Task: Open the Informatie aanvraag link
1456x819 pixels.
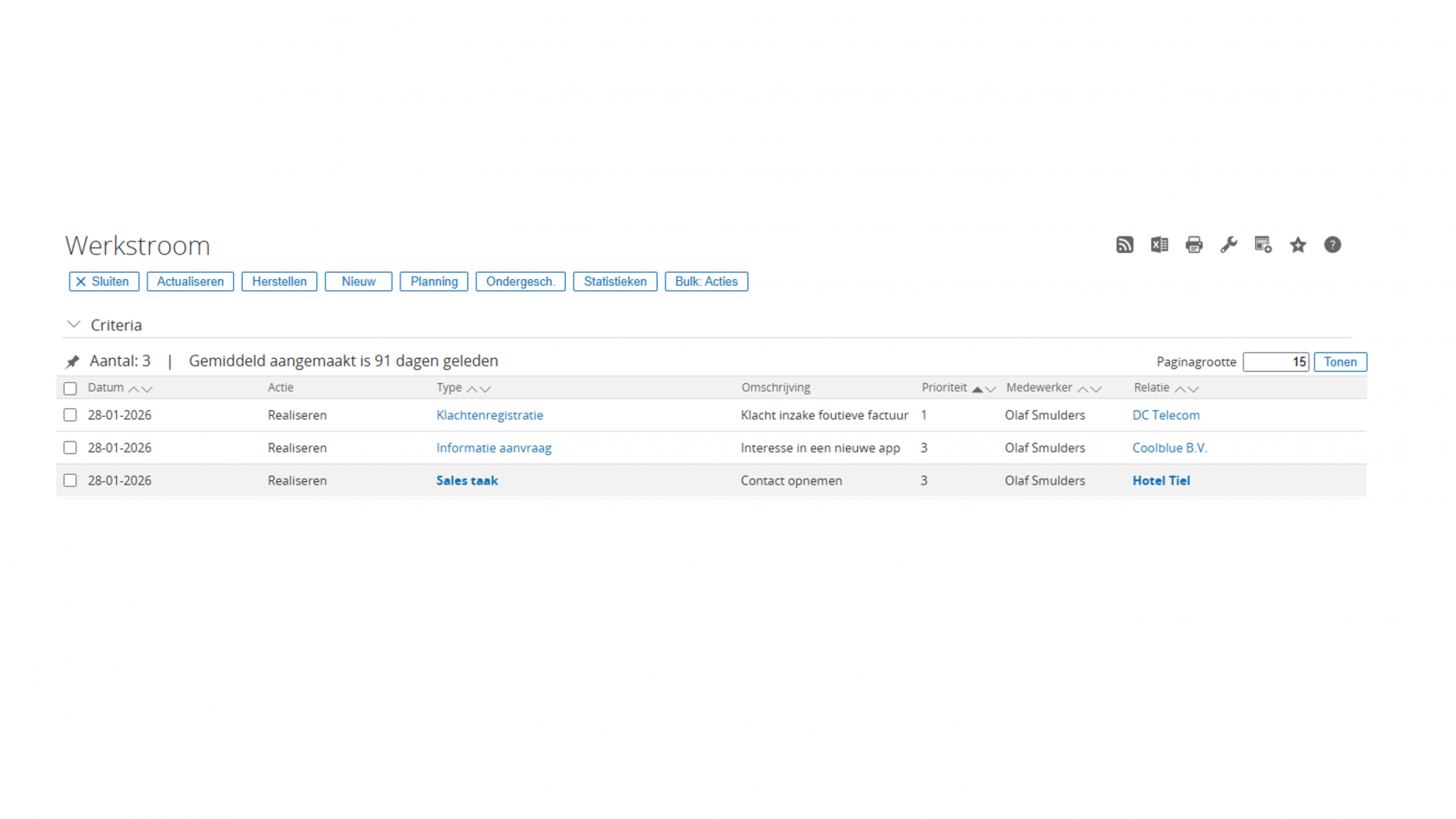Action: (494, 448)
